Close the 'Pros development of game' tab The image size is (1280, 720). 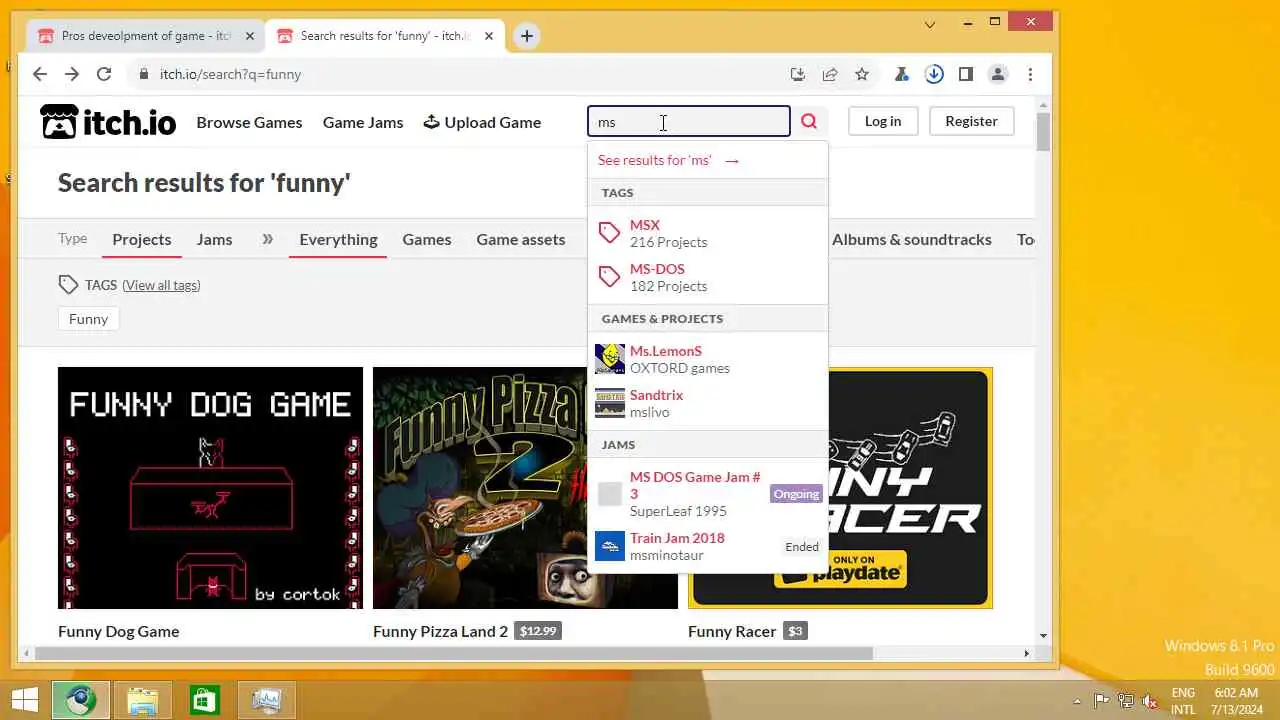tap(250, 36)
